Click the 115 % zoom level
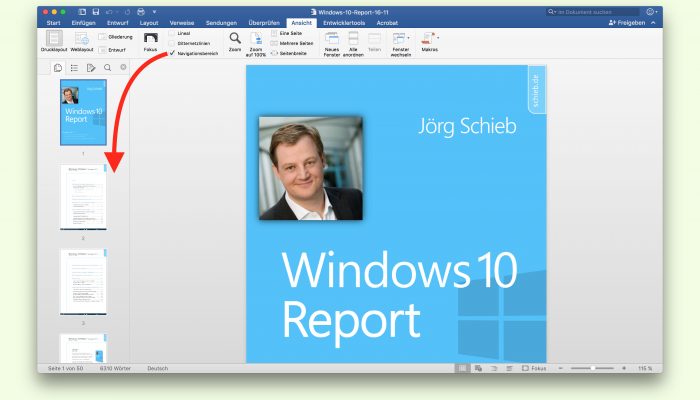 (x=645, y=368)
